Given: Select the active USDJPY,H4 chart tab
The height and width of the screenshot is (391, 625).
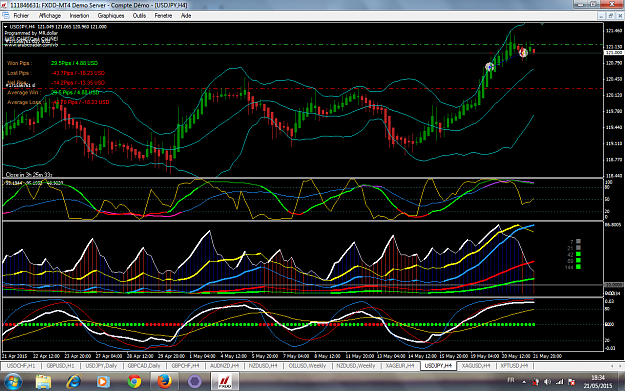Looking at the screenshot, I should (x=438, y=365).
